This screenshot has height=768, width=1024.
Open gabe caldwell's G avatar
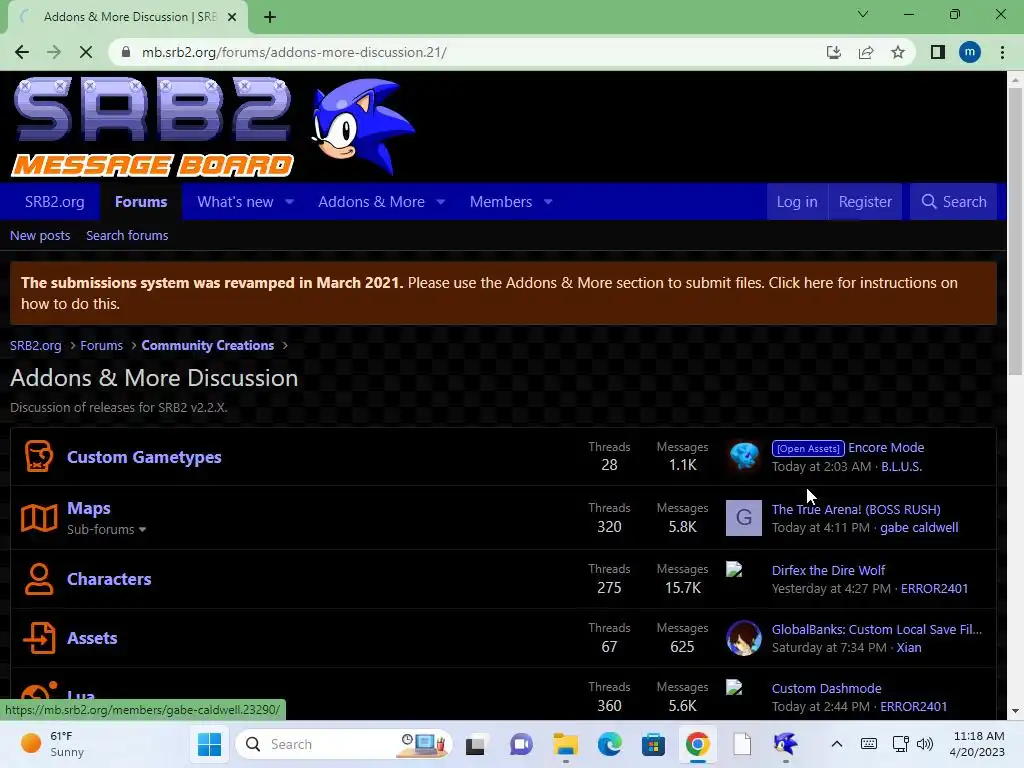coord(744,518)
